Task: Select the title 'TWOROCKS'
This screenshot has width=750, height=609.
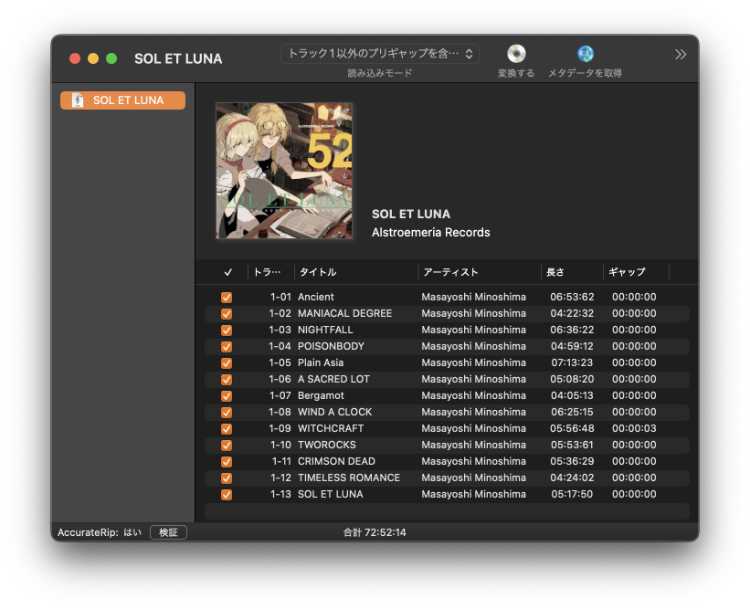Action: (327, 445)
